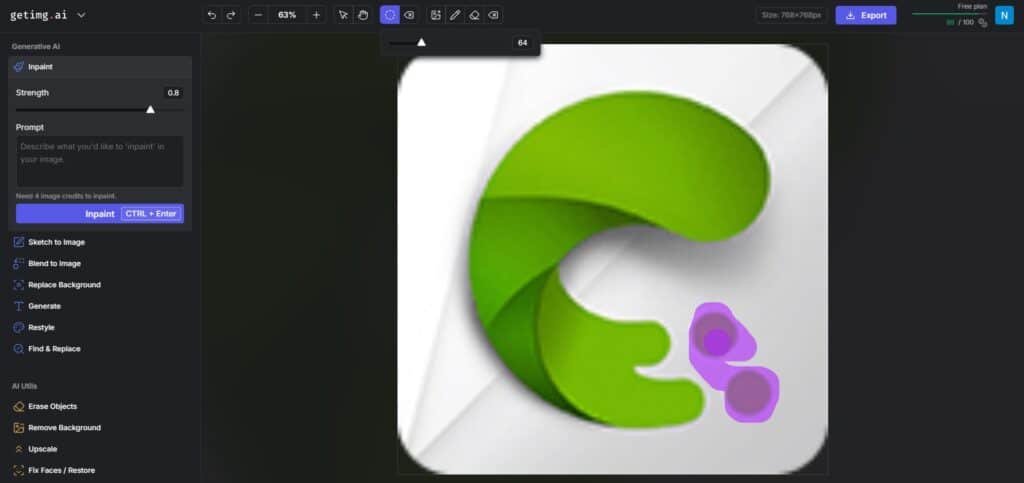Select the hand pan tool
Viewport: 1024px width, 483px height.
[362, 15]
